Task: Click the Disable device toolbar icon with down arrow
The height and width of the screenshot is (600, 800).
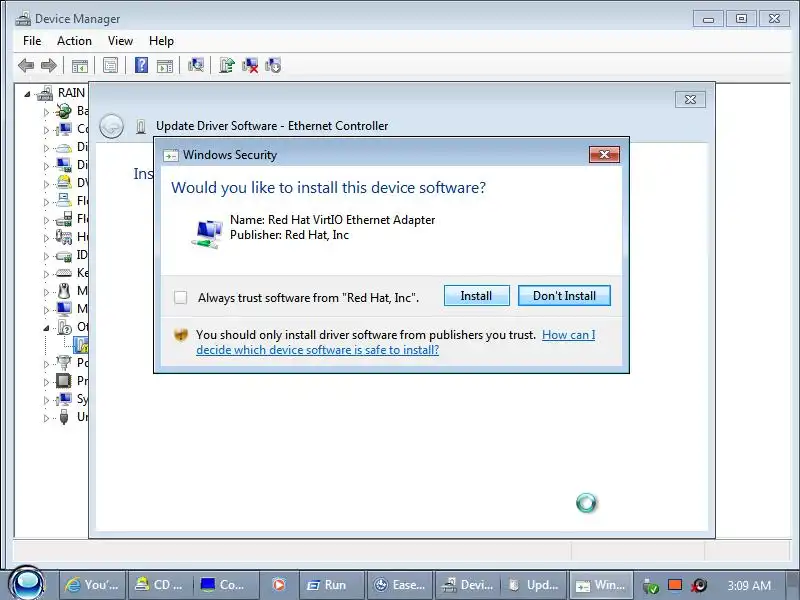Action: point(273,65)
